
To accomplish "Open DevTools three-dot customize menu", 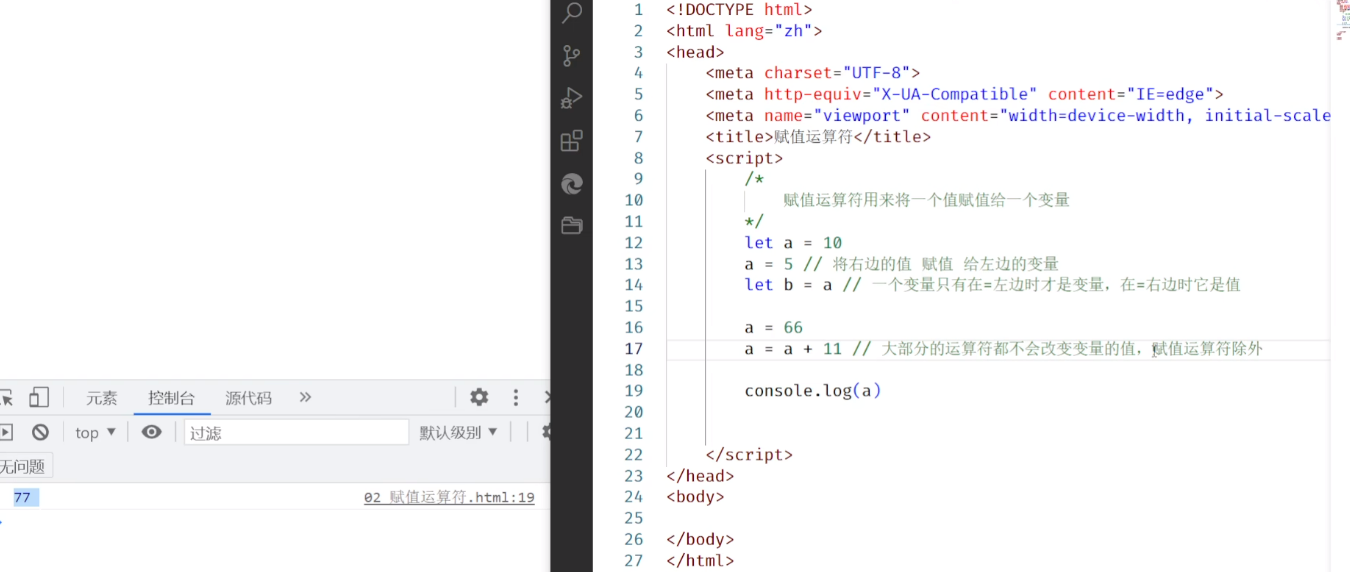I will (516, 397).
